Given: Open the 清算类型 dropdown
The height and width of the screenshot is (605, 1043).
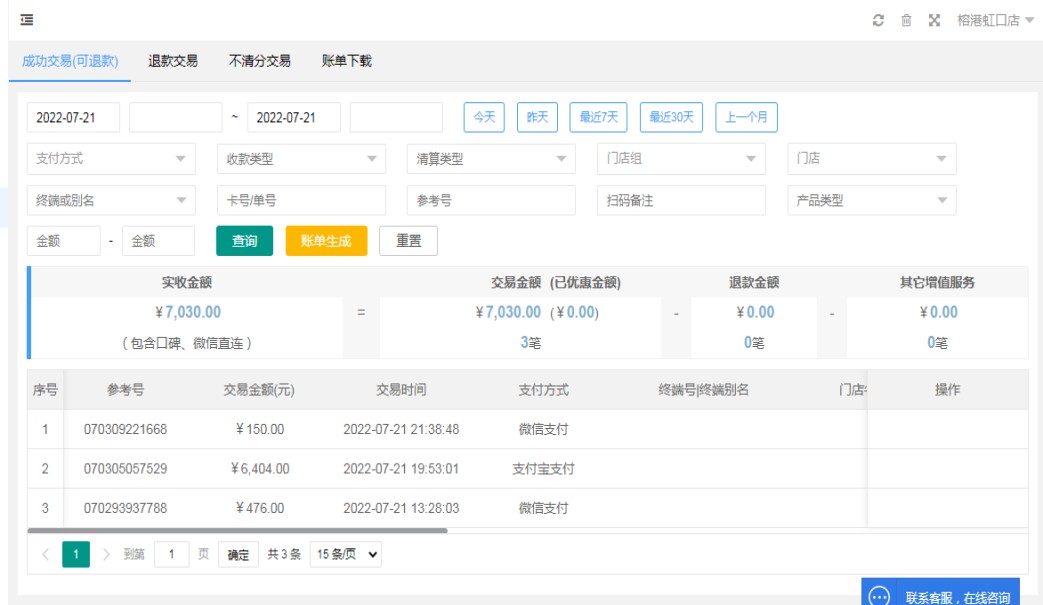Looking at the screenshot, I should pos(491,159).
